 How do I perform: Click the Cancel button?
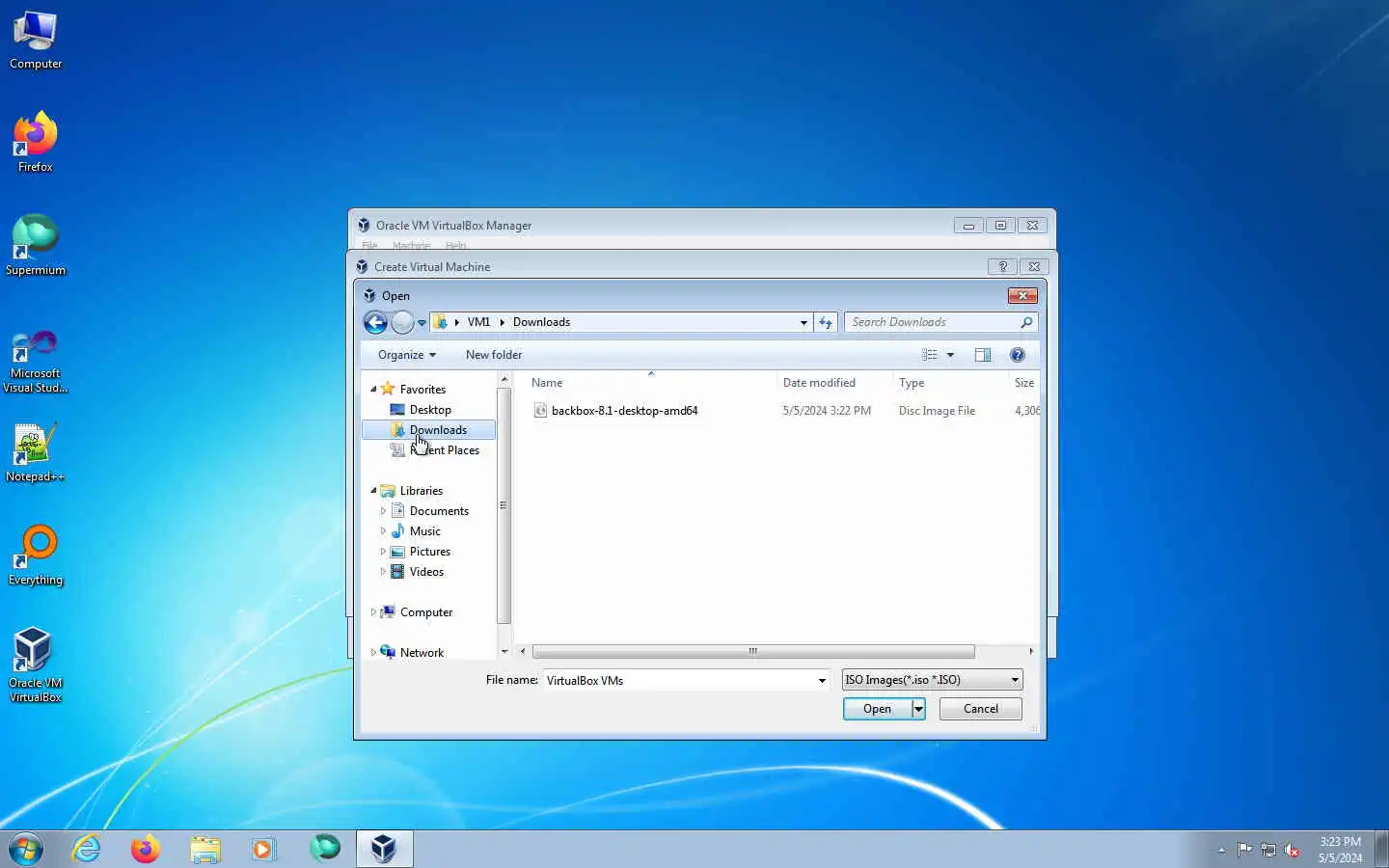coord(981,709)
